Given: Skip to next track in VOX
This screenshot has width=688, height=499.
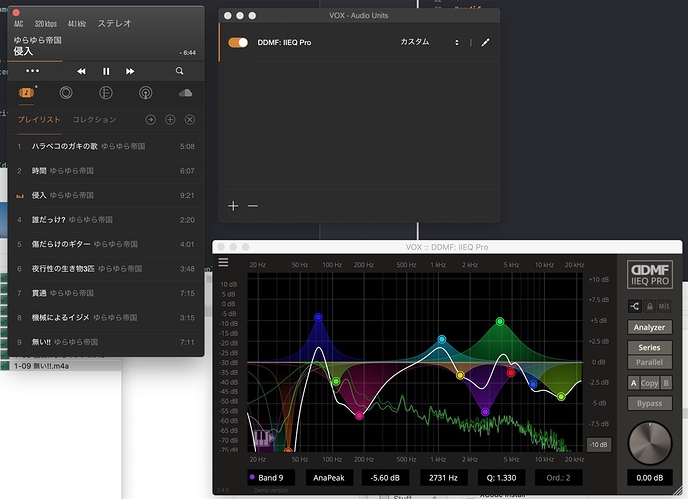Looking at the screenshot, I should click(130, 71).
